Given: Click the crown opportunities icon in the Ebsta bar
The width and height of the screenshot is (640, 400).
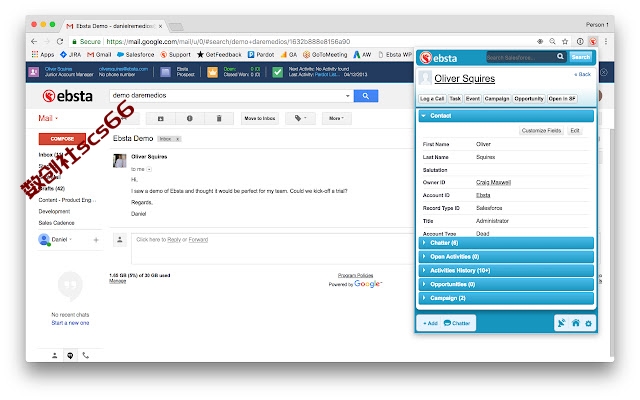Looking at the screenshot, I should pos(212,72).
